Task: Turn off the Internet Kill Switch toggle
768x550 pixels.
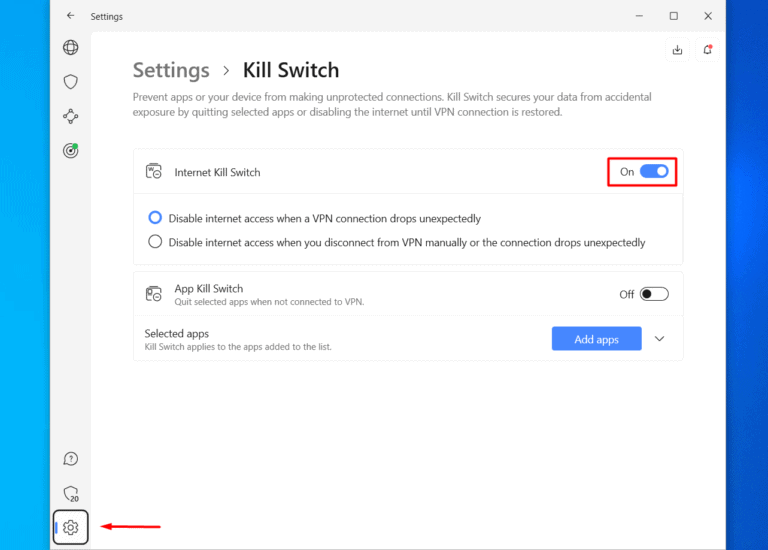Action: [x=654, y=172]
